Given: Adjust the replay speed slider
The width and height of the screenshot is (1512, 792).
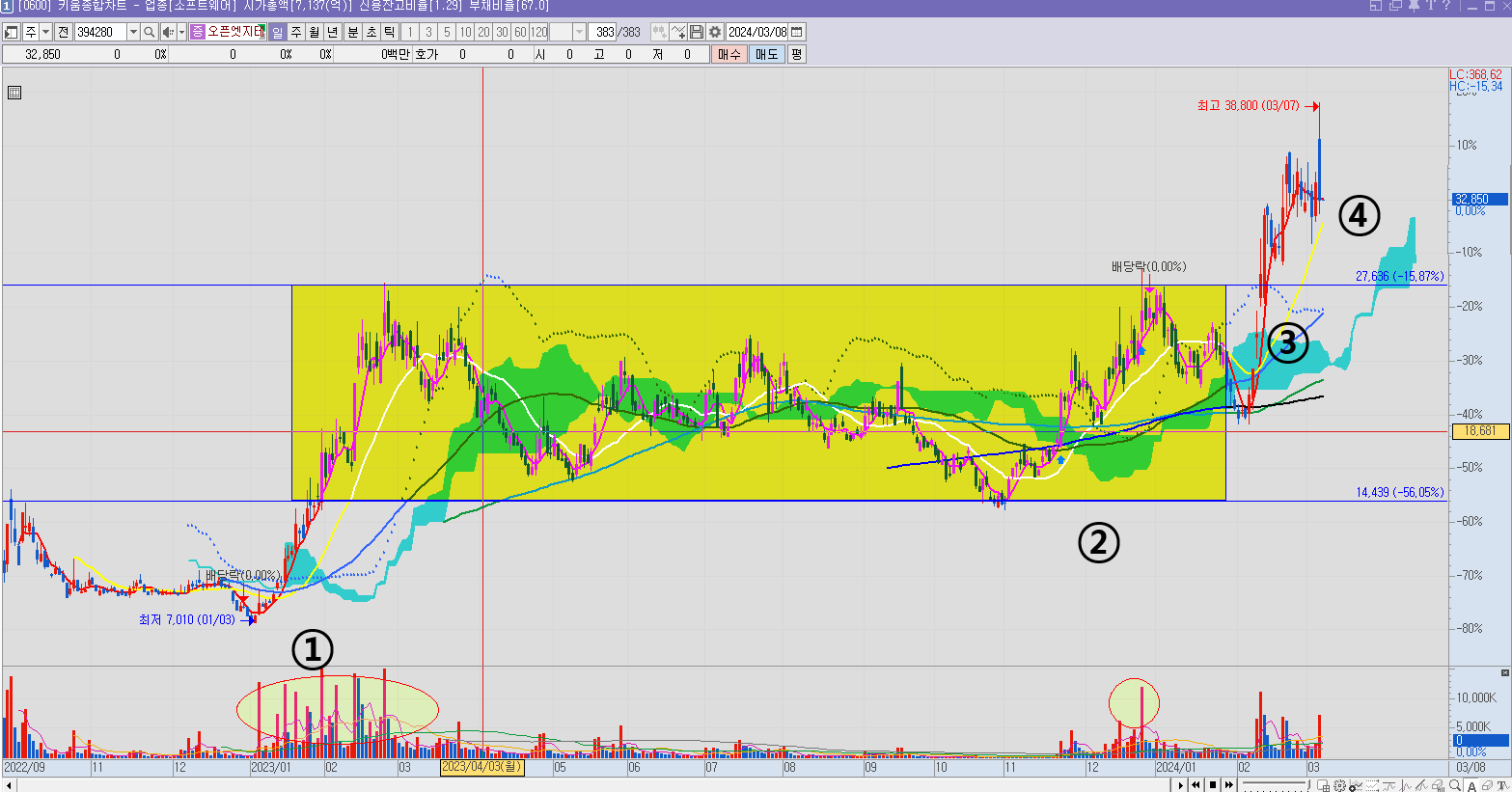Looking at the screenshot, I should pos(1277,784).
